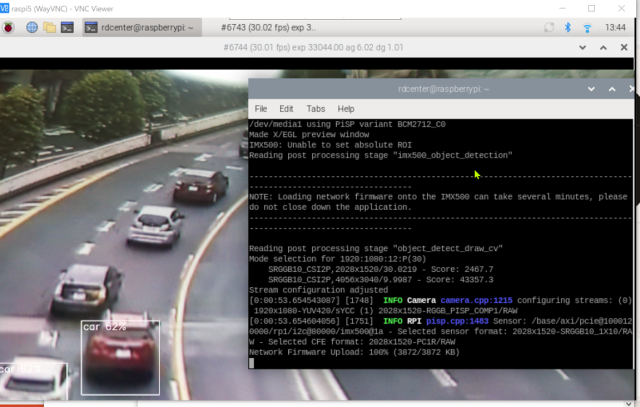Minimize the camera preview window with chevron down
Image resolution: width=640 pixels, height=407 pixels.
pos(582,48)
